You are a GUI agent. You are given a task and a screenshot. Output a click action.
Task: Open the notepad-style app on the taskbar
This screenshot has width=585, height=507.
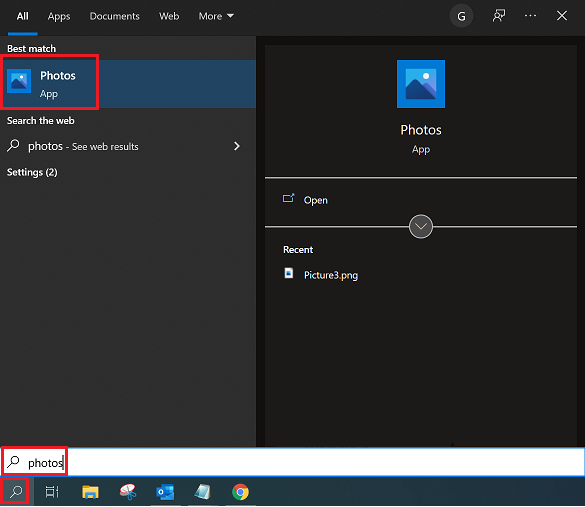[202, 492]
